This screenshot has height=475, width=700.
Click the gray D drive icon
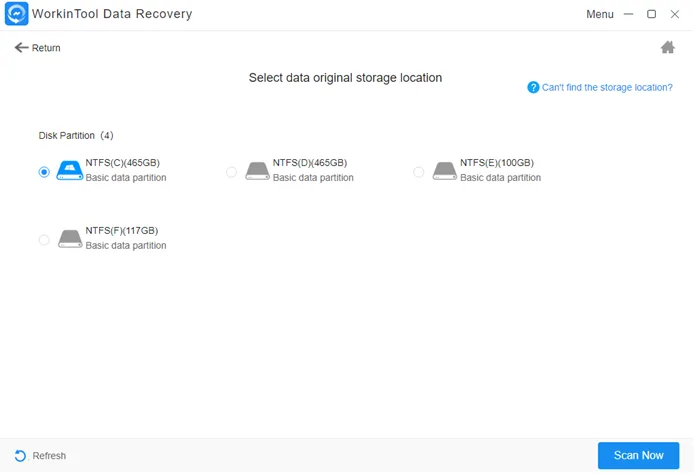pos(257,171)
